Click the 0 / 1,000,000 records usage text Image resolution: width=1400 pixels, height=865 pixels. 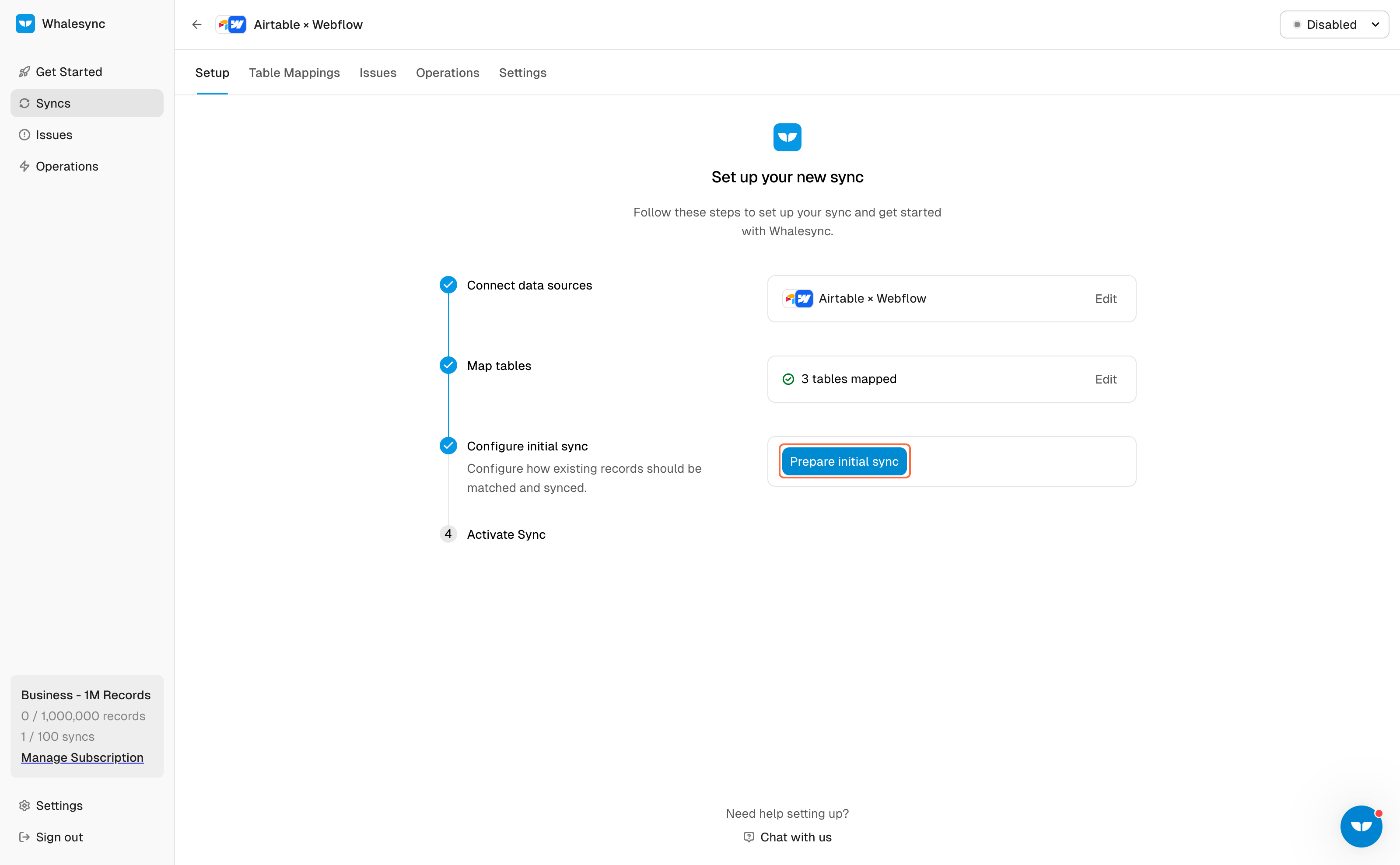tap(83, 716)
